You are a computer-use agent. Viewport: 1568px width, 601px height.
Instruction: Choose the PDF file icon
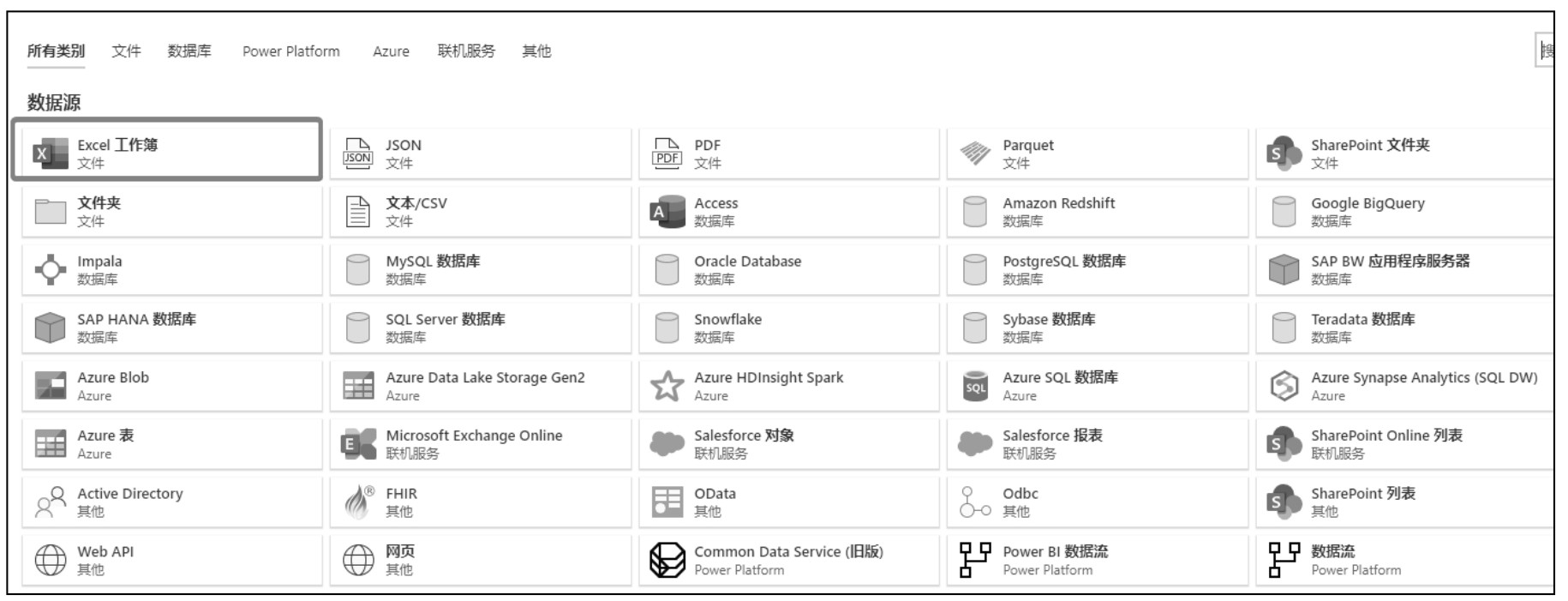click(x=667, y=153)
